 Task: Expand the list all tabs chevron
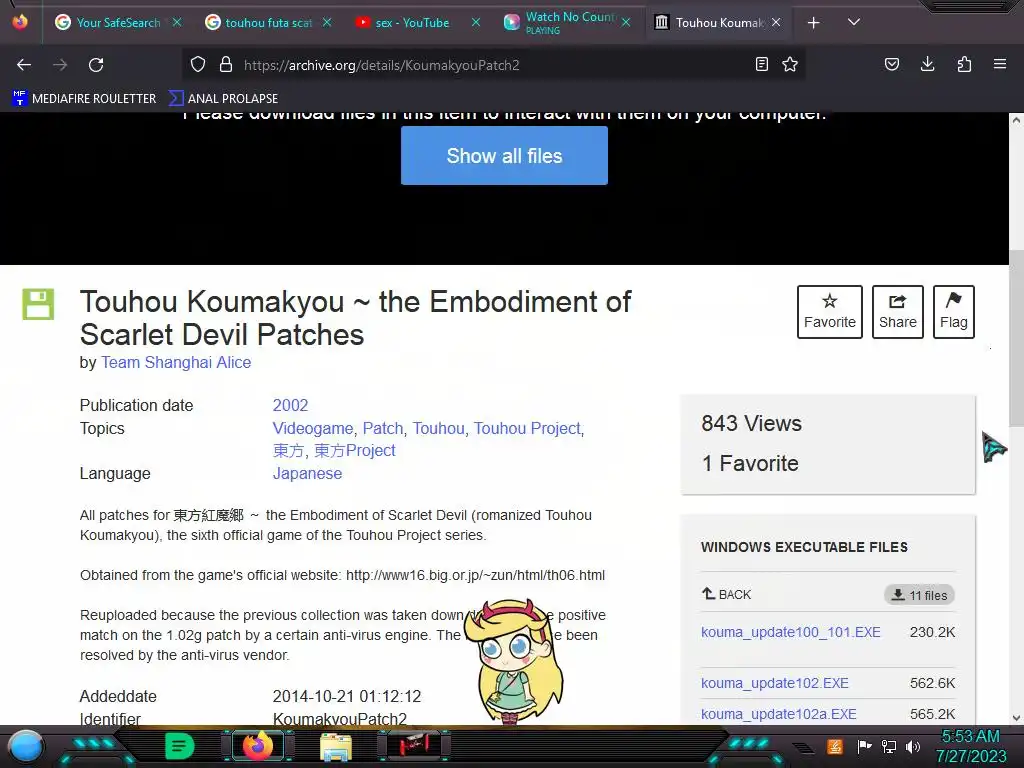[854, 22]
